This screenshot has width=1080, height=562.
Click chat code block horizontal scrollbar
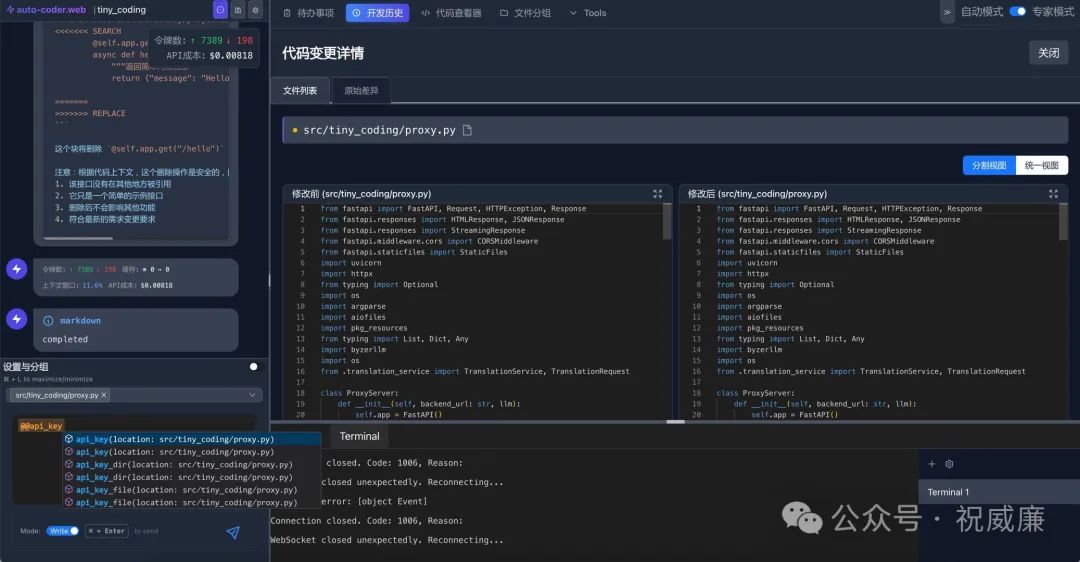pyautogui.click(x=78, y=238)
